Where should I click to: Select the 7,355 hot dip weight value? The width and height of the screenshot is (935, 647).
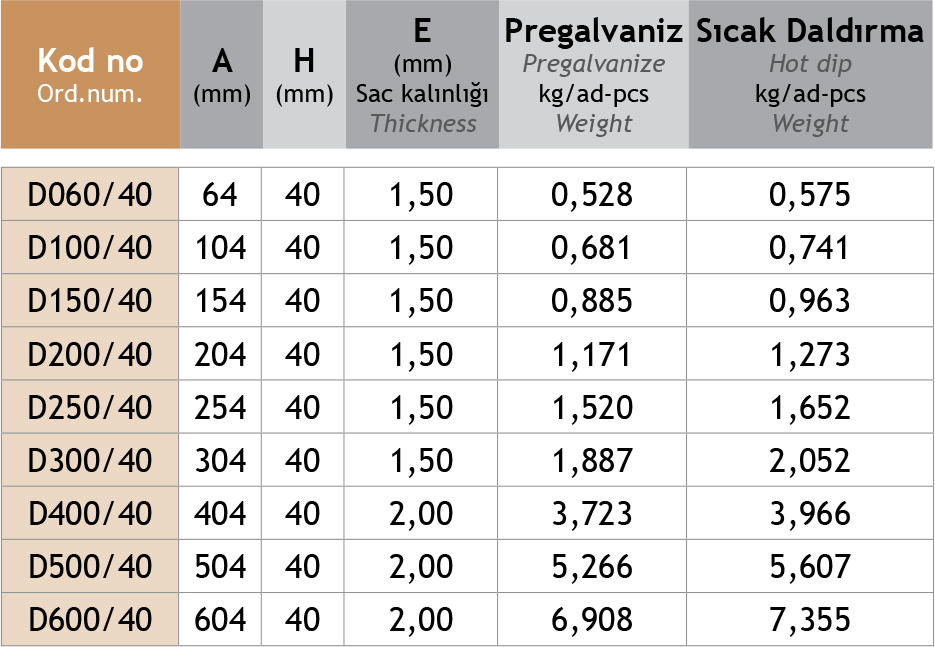(810, 620)
